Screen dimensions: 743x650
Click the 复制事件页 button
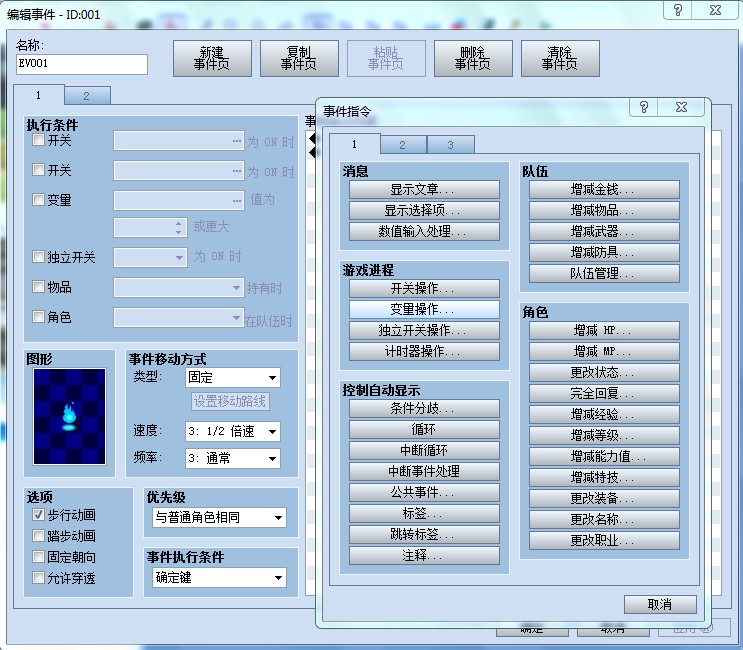[299, 58]
